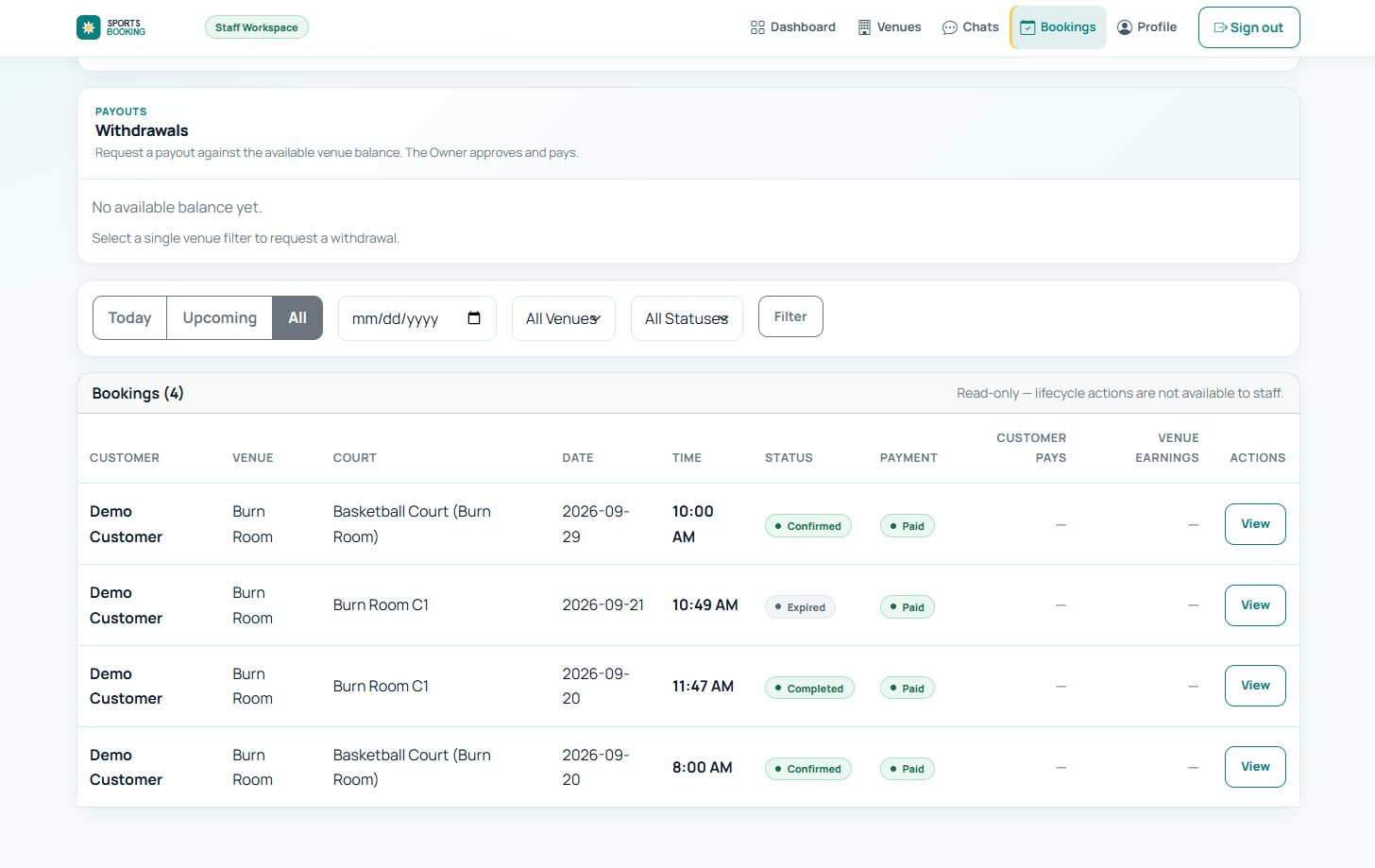1375x868 pixels.
Task: Click the Sports Booking logo icon
Action: 89,27
